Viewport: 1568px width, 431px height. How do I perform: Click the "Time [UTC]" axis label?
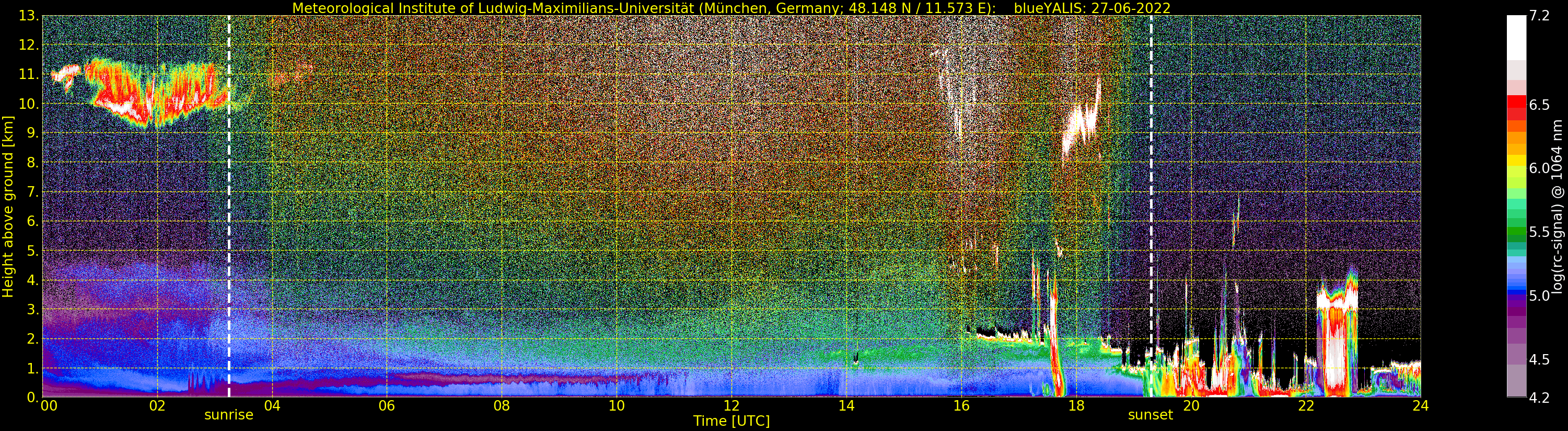click(x=731, y=421)
